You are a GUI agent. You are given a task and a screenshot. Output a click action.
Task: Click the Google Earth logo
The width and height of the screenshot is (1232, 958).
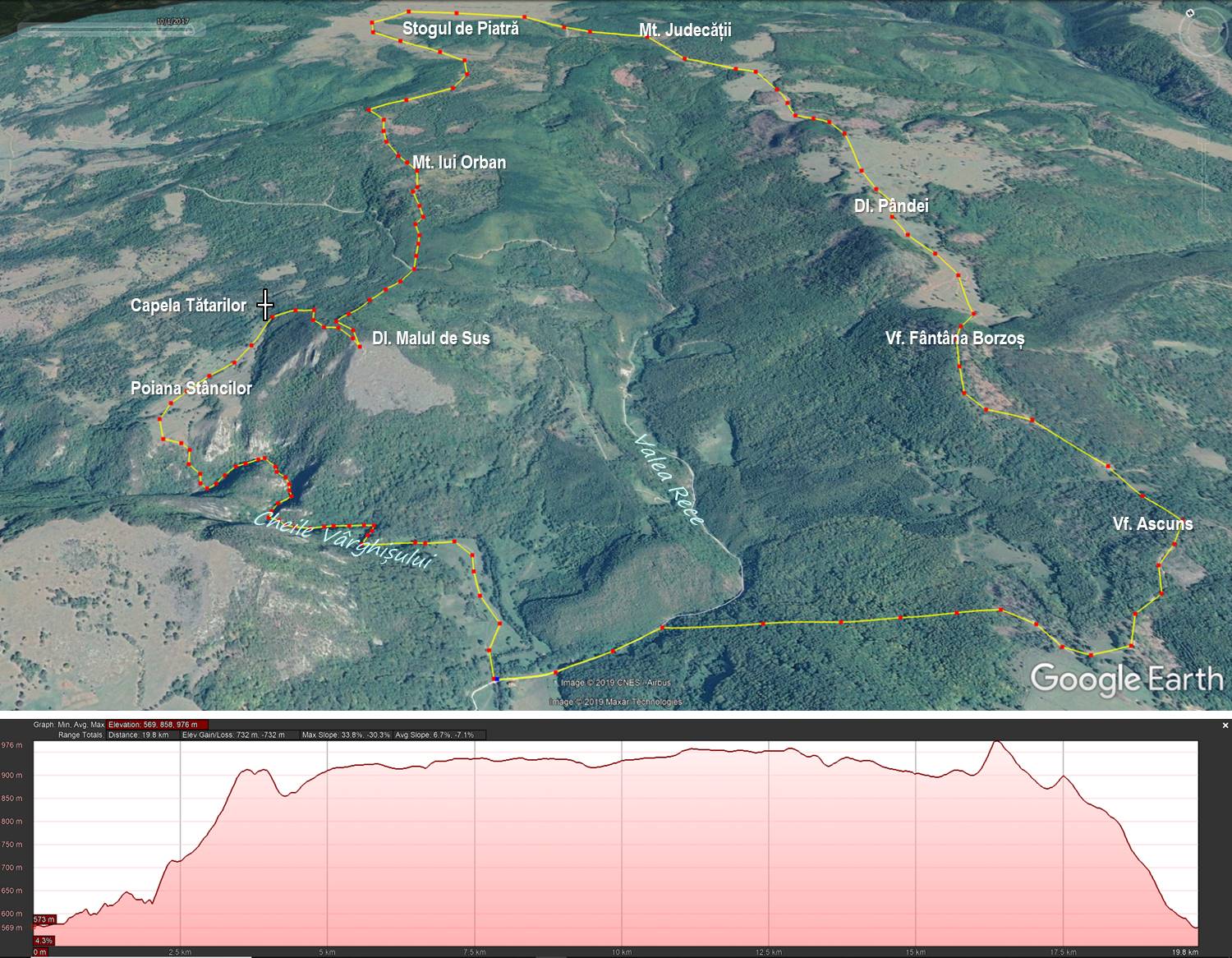[x=1126, y=679]
